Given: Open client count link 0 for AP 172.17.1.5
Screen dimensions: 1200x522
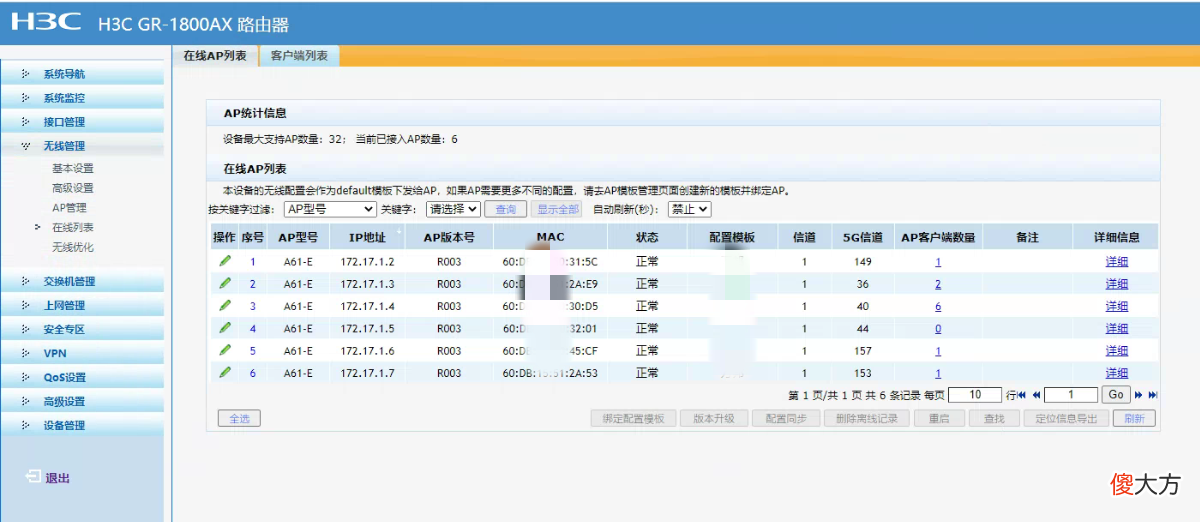Looking at the screenshot, I should 938,328.
